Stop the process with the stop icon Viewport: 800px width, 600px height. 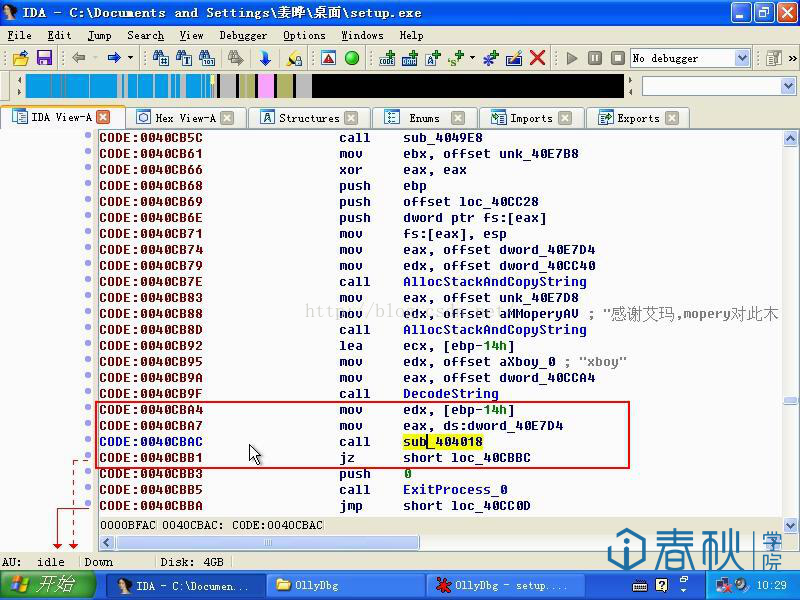[x=618, y=58]
